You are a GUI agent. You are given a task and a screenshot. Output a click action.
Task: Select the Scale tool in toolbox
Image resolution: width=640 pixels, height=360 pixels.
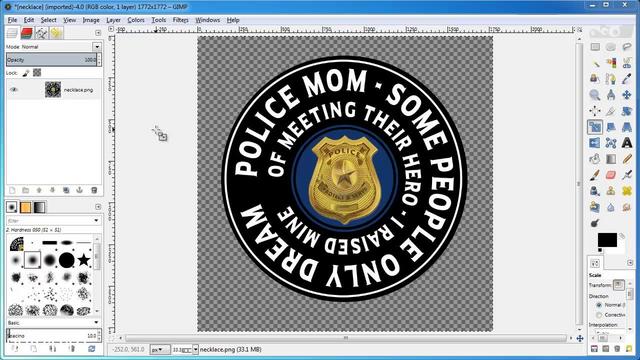pyautogui.click(x=595, y=127)
